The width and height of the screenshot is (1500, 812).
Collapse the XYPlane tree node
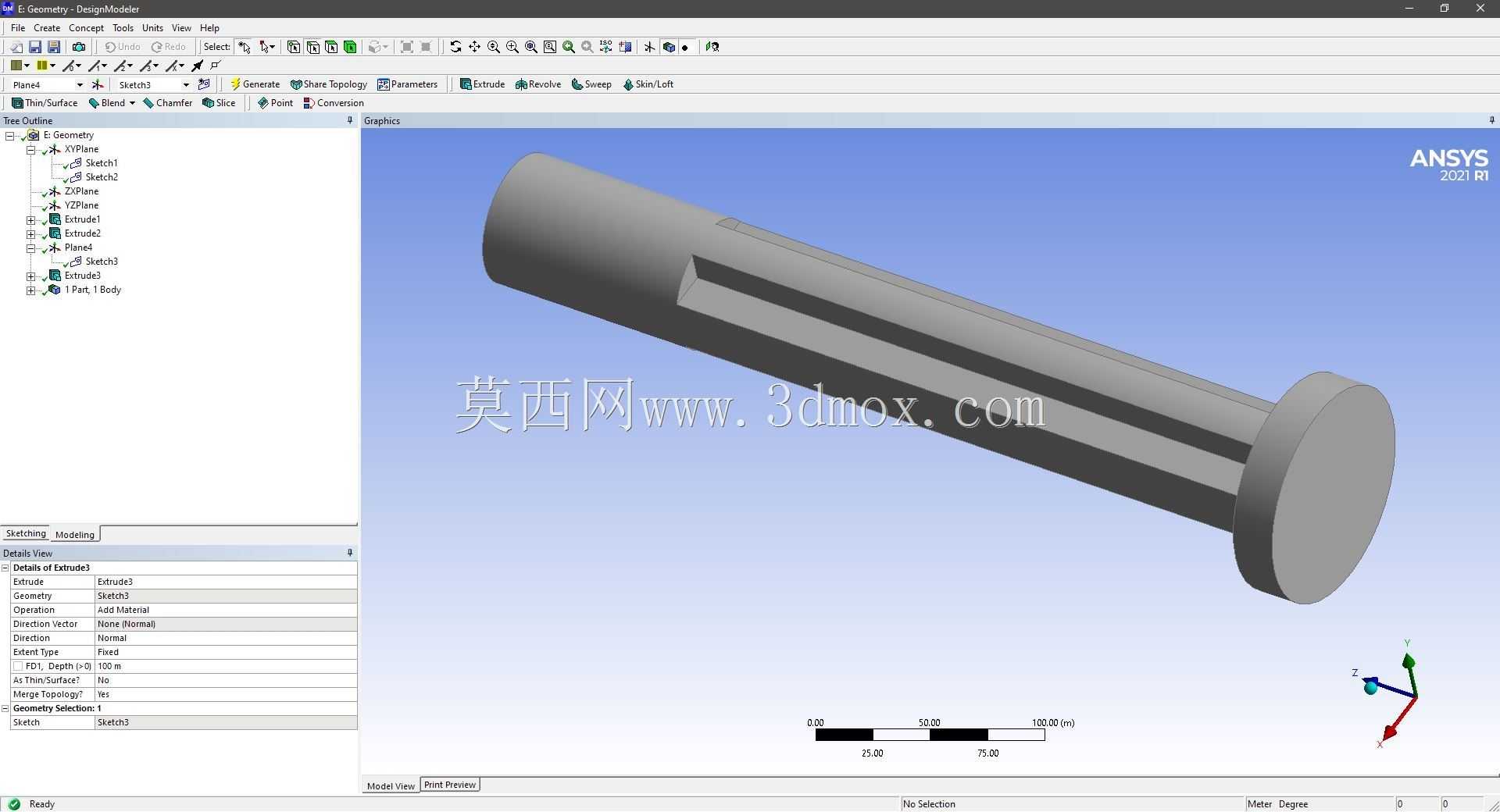tap(30, 149)
